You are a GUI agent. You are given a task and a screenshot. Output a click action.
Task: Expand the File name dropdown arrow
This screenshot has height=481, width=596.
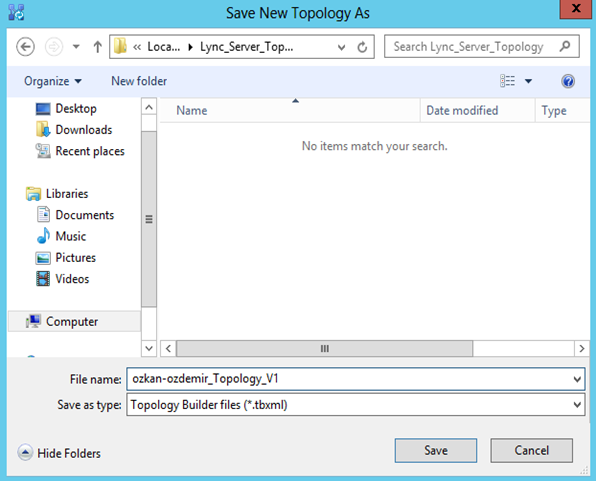click(577, 379)
